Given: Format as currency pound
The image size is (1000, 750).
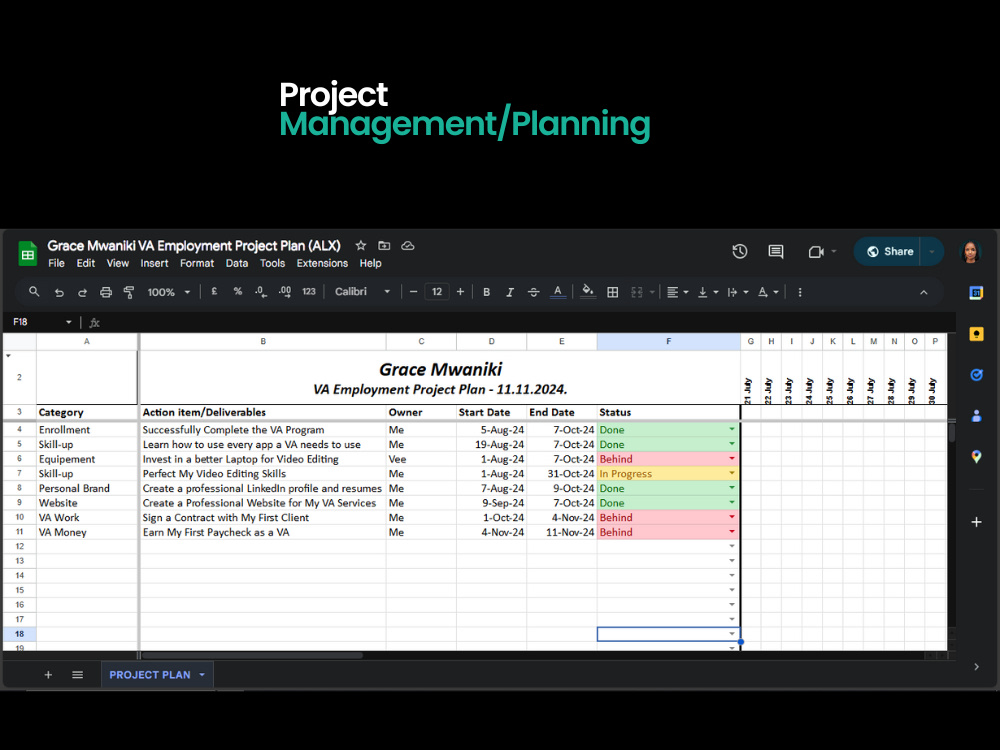Looking at the screenshot, I should coord(214,291).
